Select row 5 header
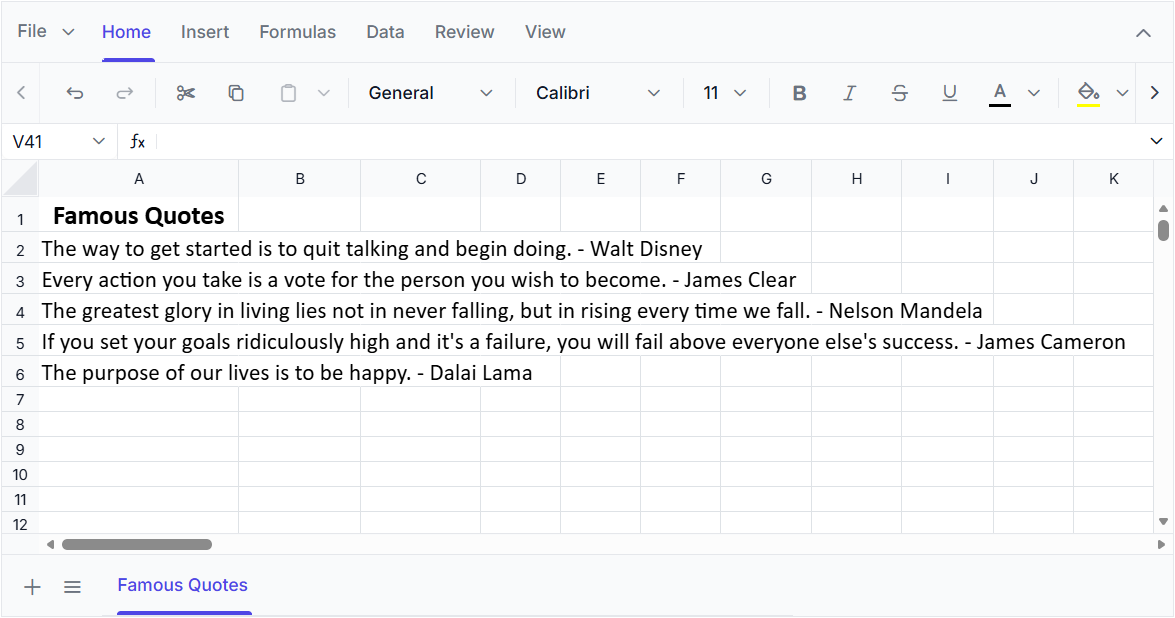This screenshot has height=618, width=1175. pos(20,343)
